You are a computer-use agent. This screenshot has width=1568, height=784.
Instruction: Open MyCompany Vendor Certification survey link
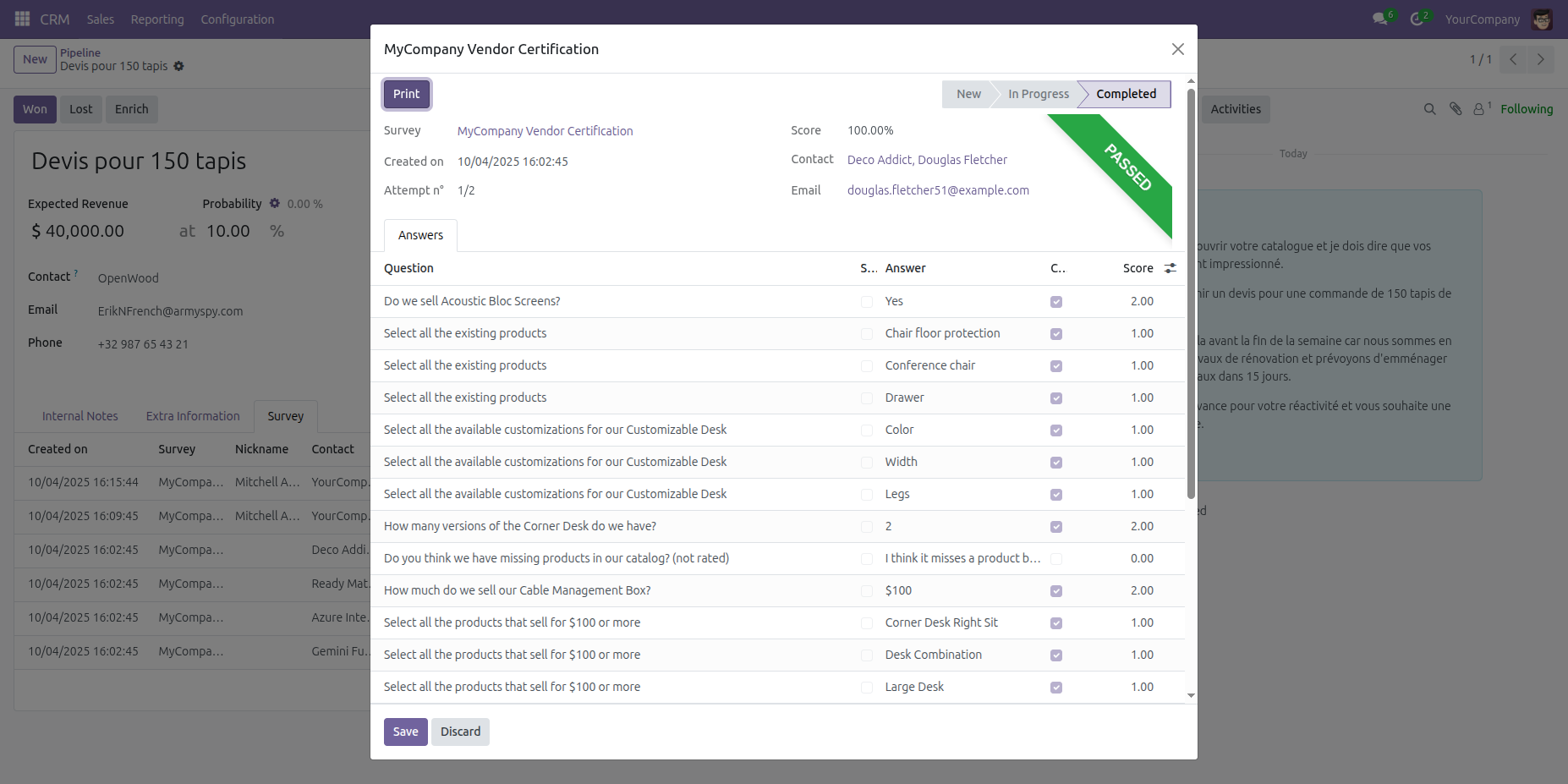click(545, 131)
